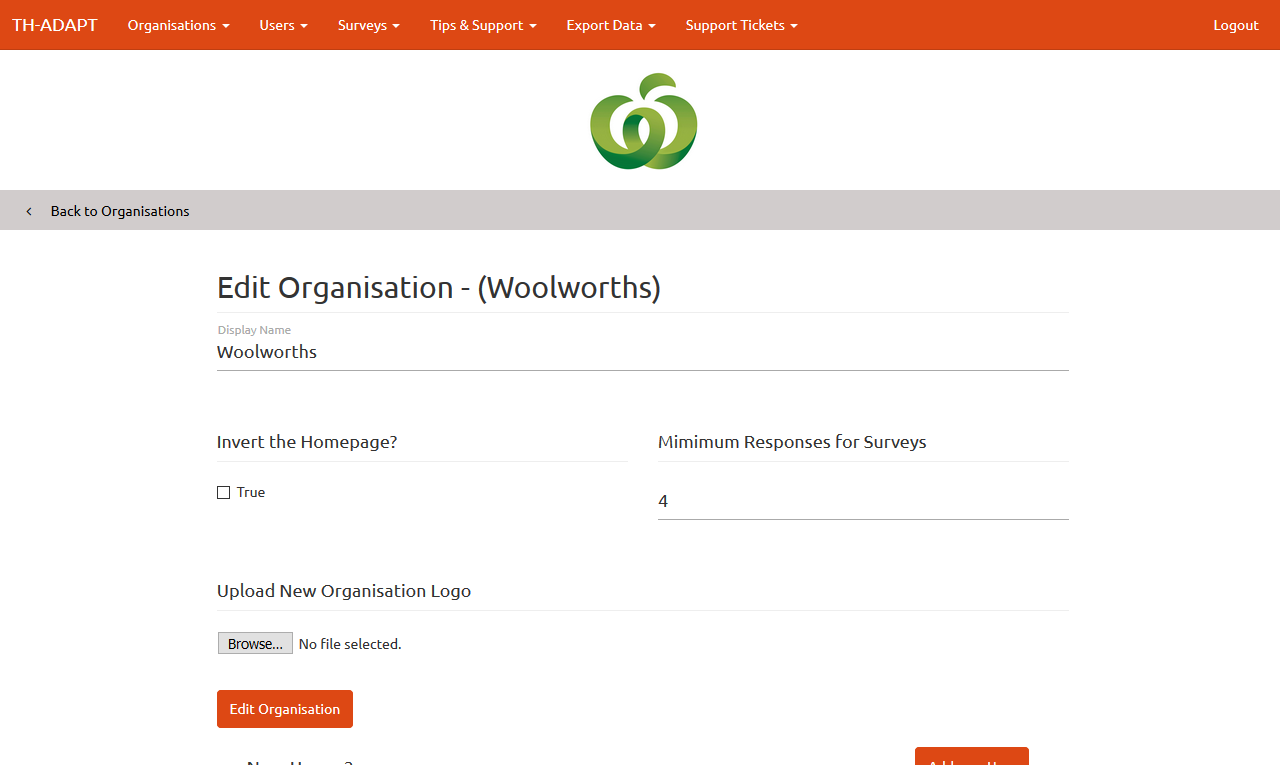The image size is (1280, 765).
Task: Click the TH-ADAPT brand link
Action: click(55, 25)
